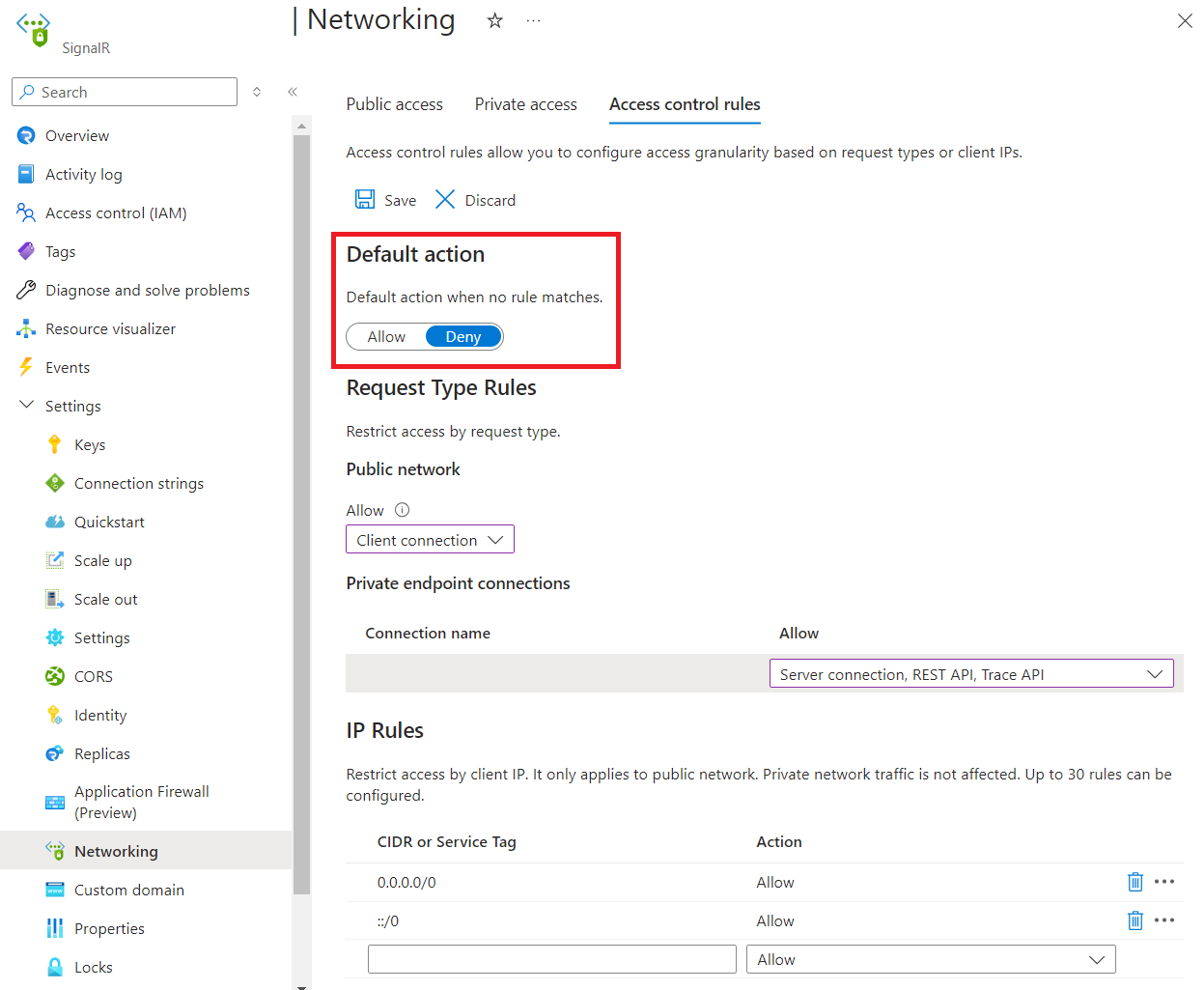Viewport: 1204px width, 990px height.
Task: Save the access control rules
Action: coord(384,200)
